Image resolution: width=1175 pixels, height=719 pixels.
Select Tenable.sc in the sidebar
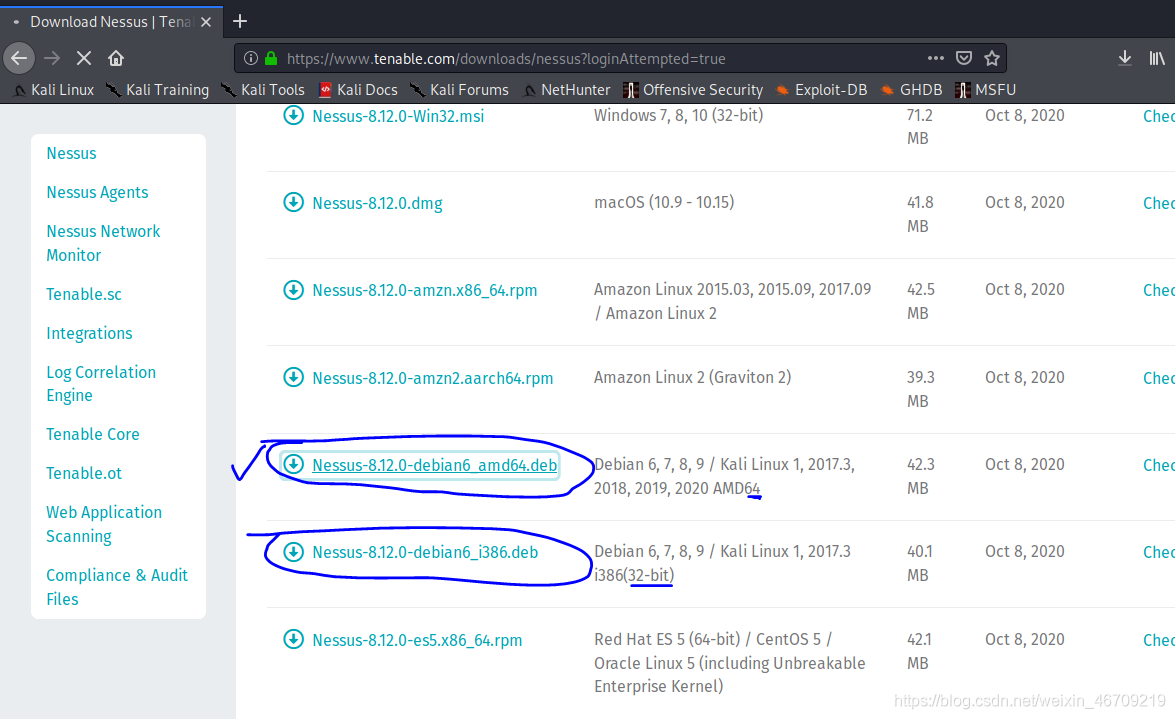(x=84, y=294)
